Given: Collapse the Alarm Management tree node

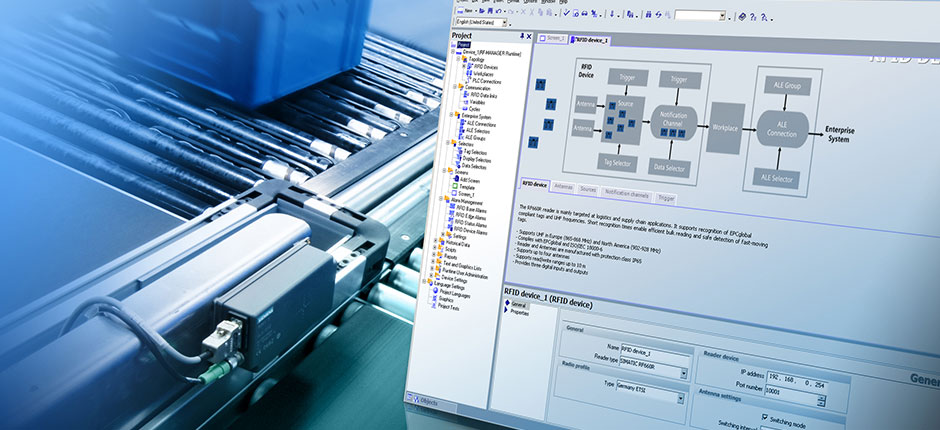Looking at the screenshot, I should (441, 199).
